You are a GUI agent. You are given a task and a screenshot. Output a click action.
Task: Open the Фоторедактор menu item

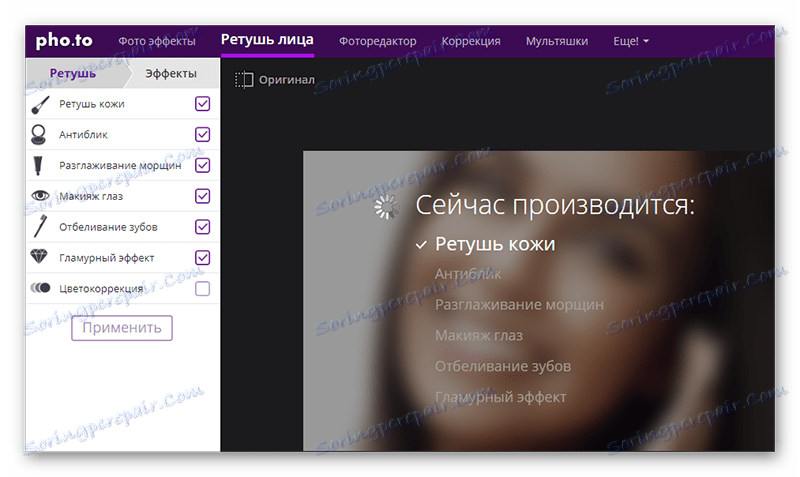[x=378, y=41]
